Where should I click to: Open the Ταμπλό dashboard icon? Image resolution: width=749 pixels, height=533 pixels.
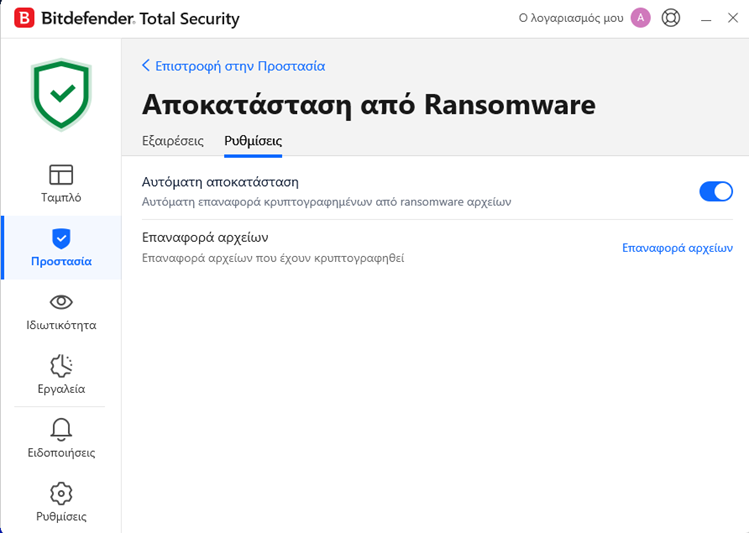click(61, 175)
